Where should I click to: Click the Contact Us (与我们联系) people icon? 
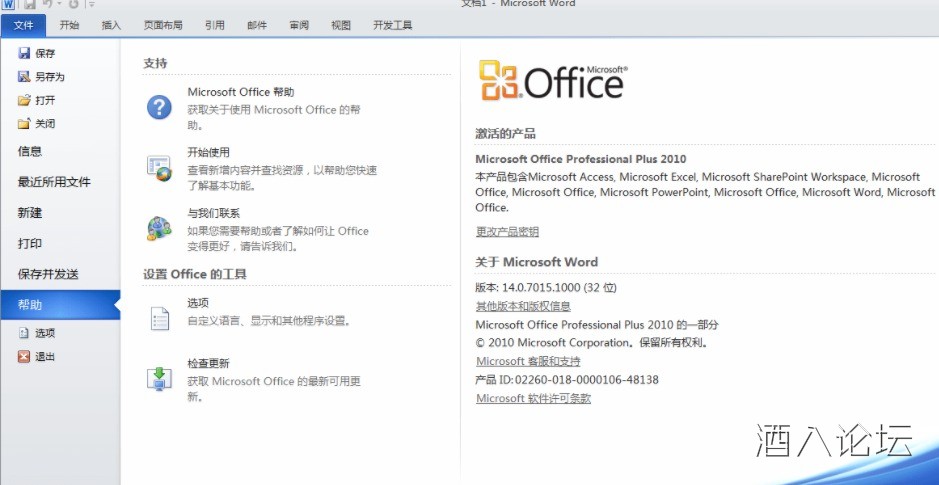point(159,228)
